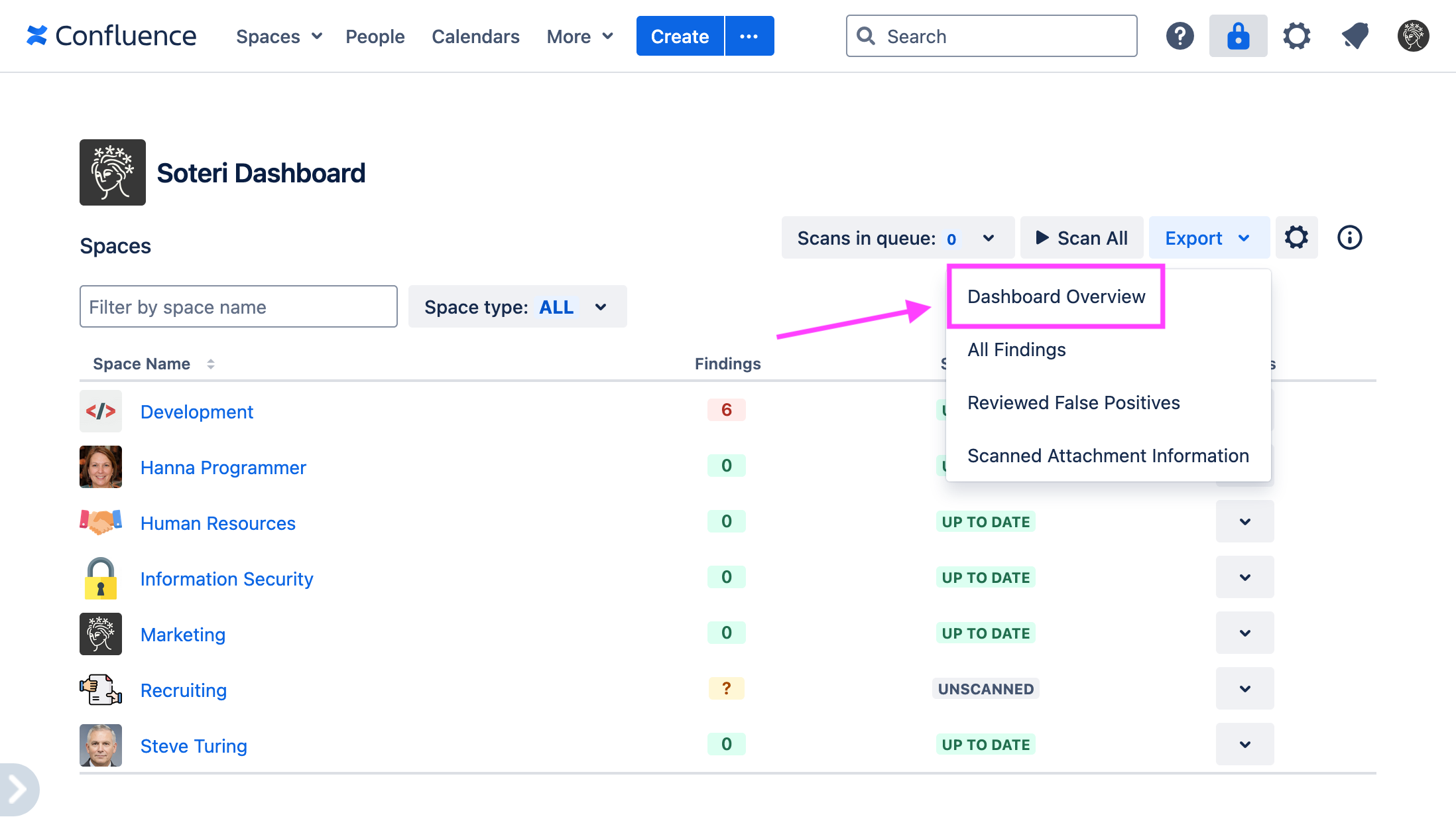1456x817 pixels.
Task: Click the Scan All button
Action: coord(1081,237)
